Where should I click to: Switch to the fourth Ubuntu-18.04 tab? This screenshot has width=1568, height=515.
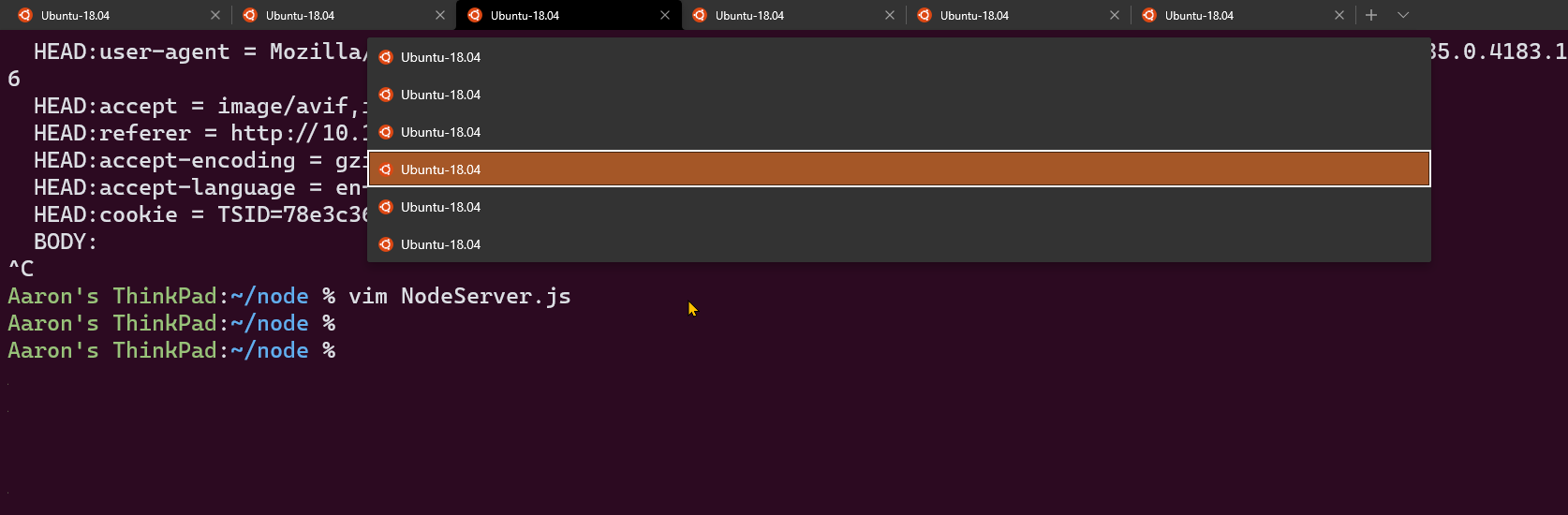pos(793,15)
